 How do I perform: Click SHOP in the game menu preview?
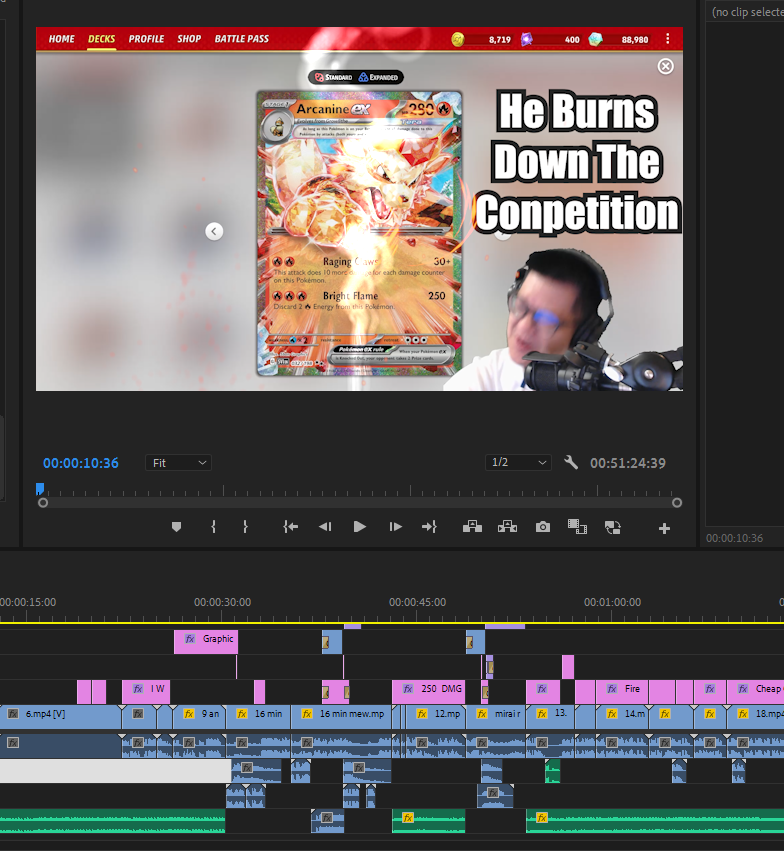[189, 39]
